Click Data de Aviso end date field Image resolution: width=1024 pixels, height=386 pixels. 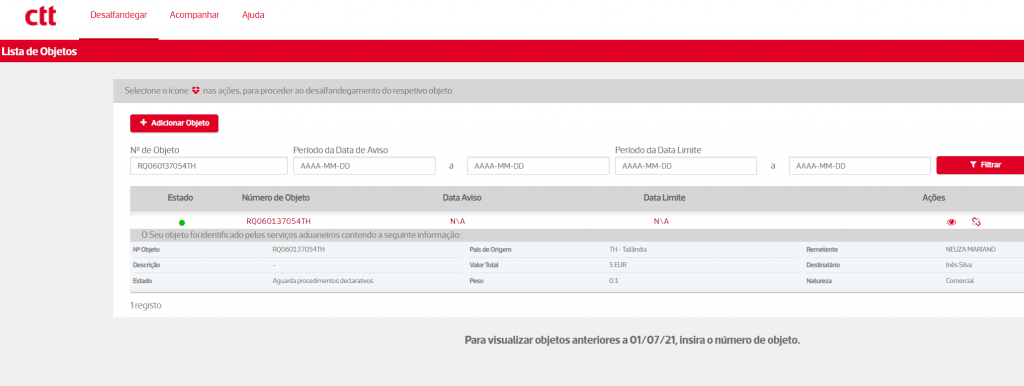coord(538,166)
